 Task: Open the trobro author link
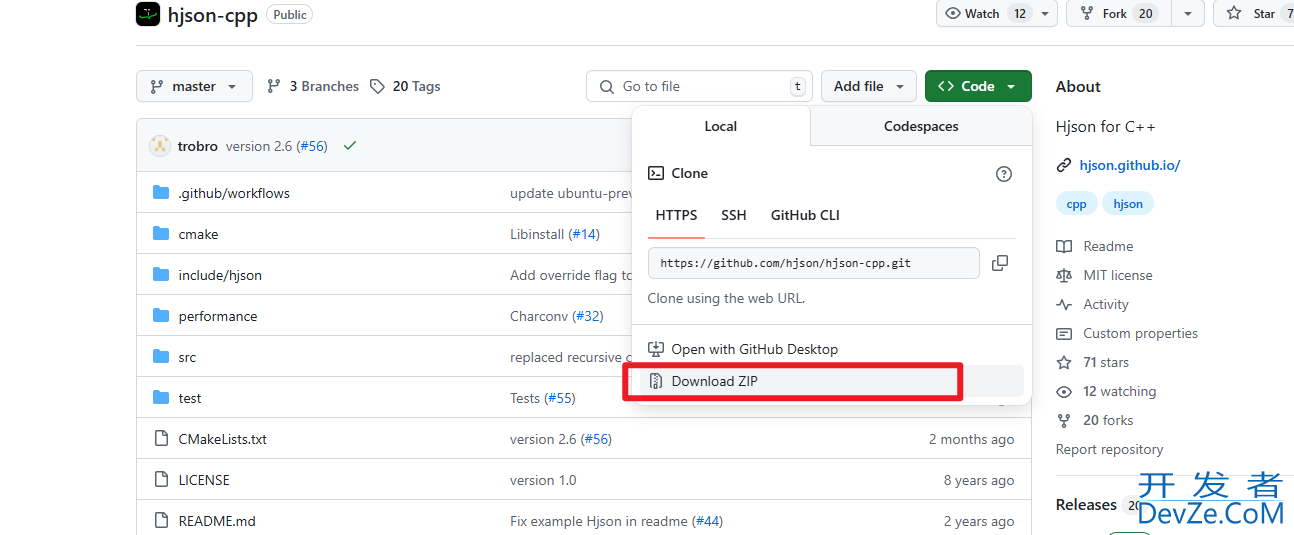click(x=198, y=146)
